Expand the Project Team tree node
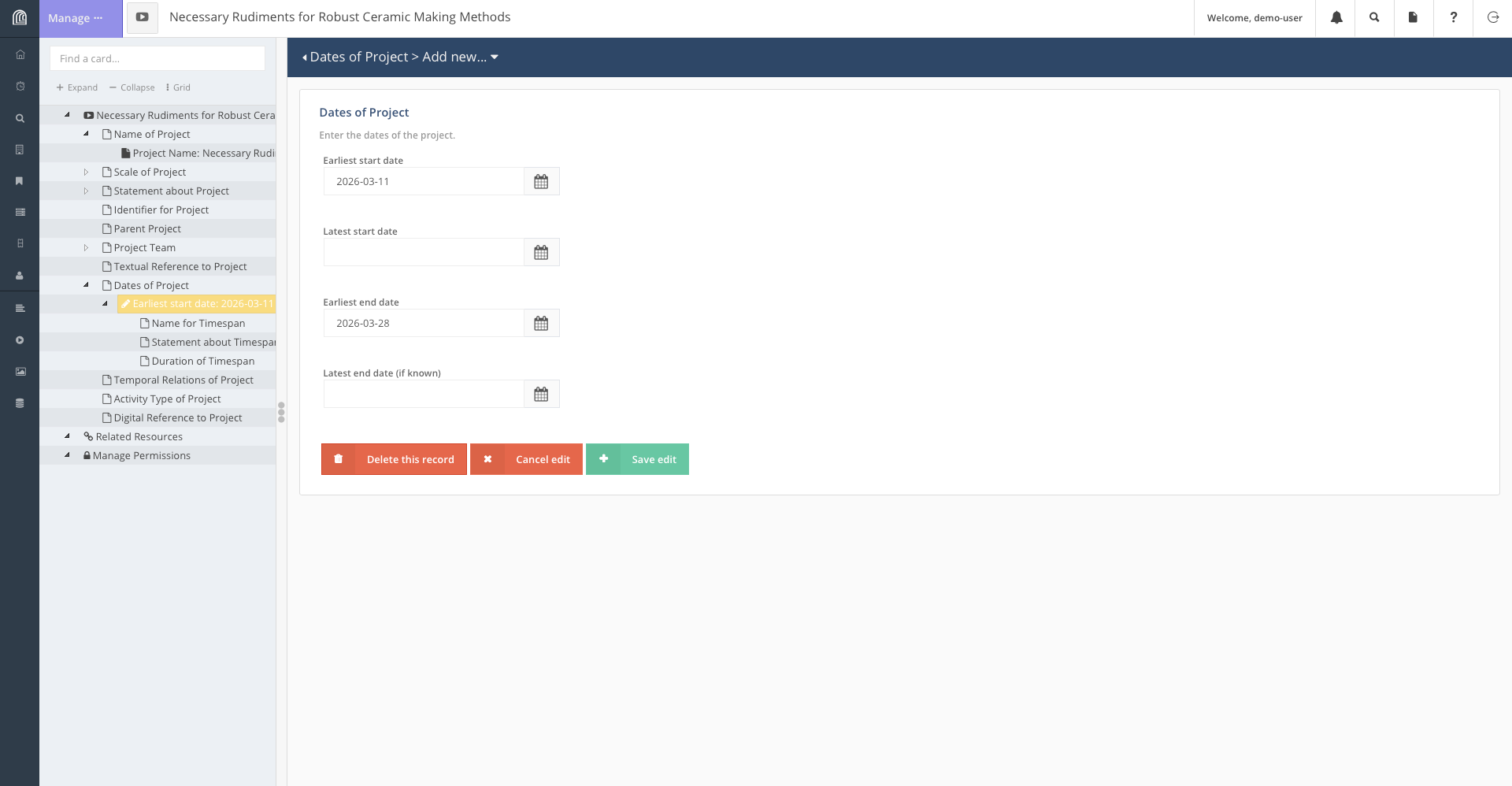This screenshot has width=1512, height=786. click(86, 247)
